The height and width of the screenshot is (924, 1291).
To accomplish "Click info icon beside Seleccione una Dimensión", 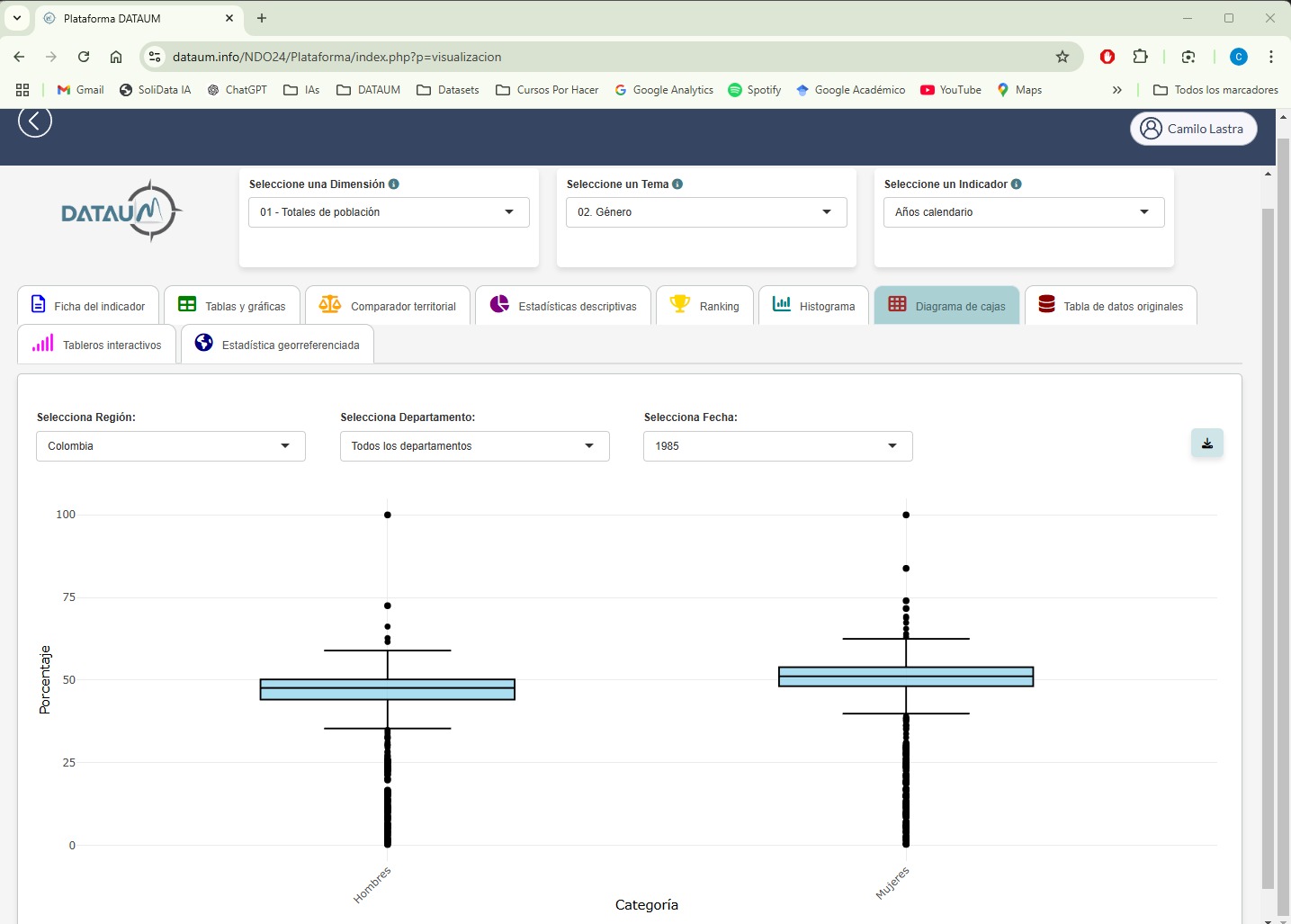I will coord(394,184).
